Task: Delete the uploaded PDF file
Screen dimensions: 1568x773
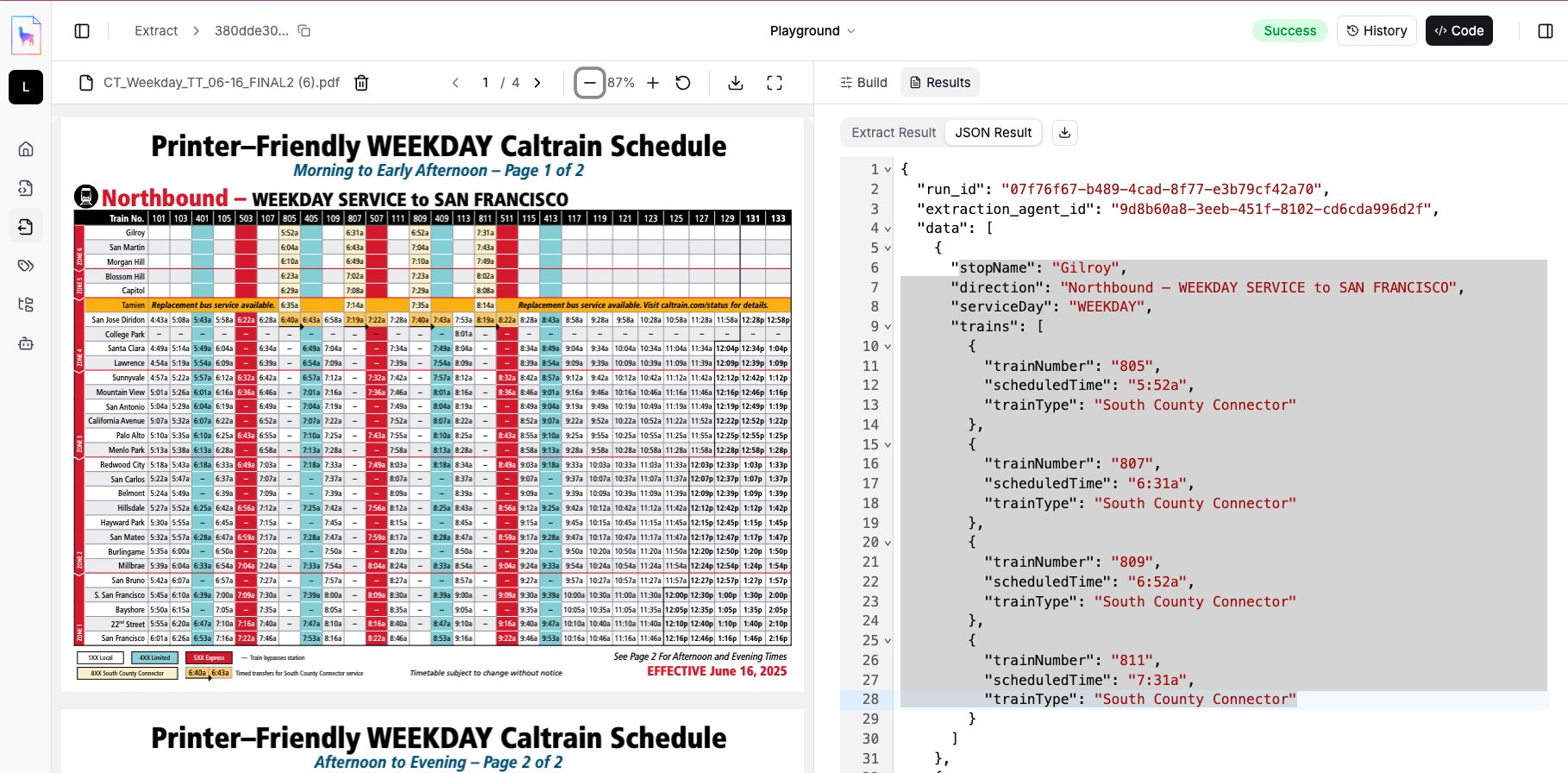Action: pos(362,83)
